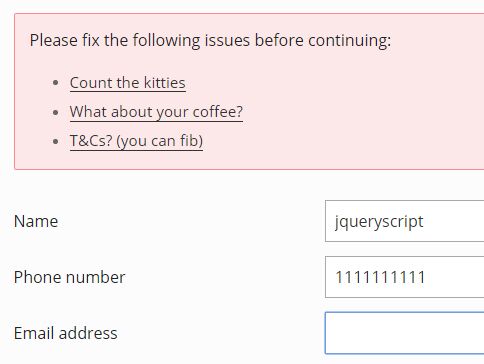Click the bullet beside 'Count the kitties'
Viewport: 484px width, 364px height.
point(56,83)
